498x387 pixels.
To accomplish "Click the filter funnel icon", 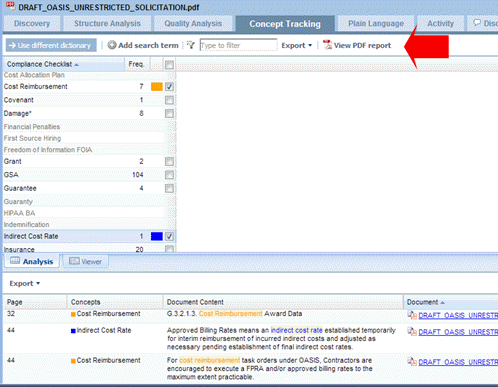I will (x=191, y=45).
